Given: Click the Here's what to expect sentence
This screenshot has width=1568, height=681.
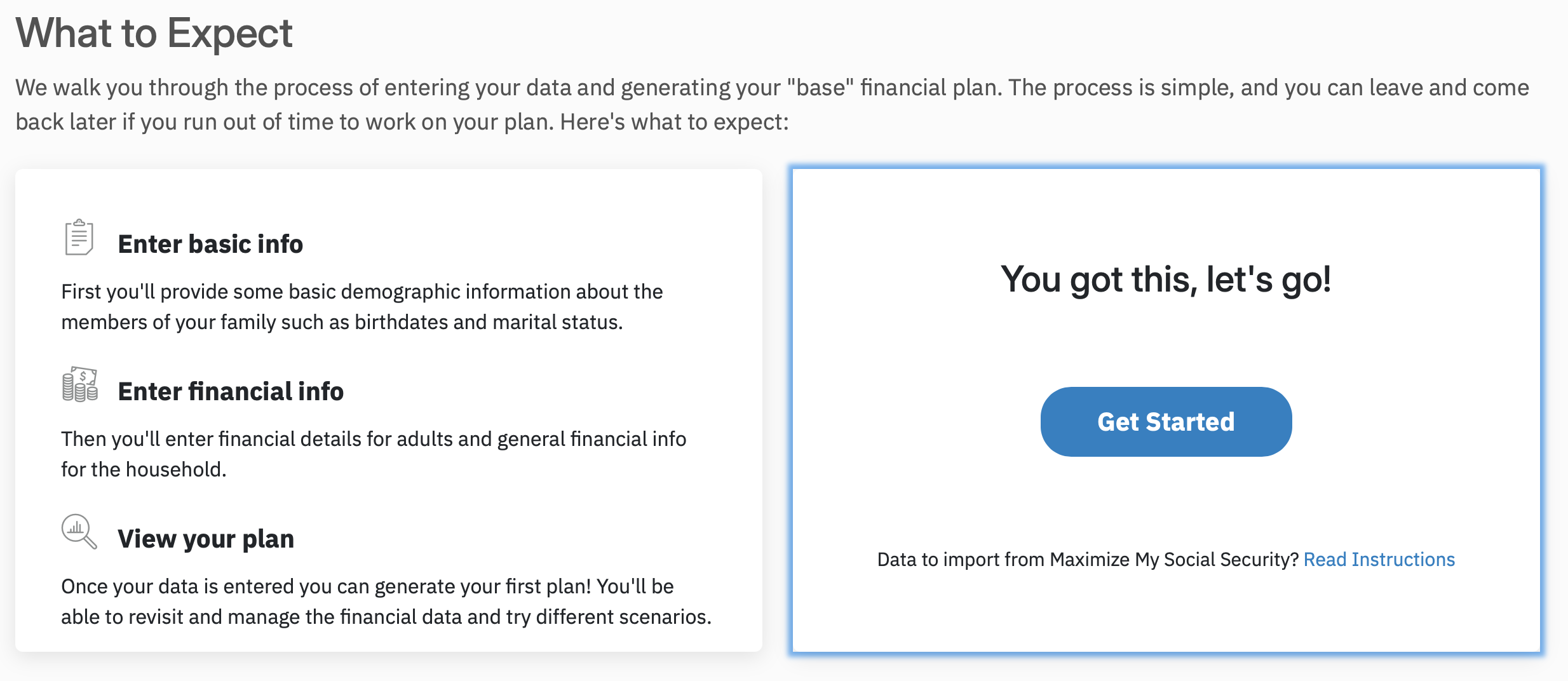Looking at the screenshot, I should (x=674, y=122).
